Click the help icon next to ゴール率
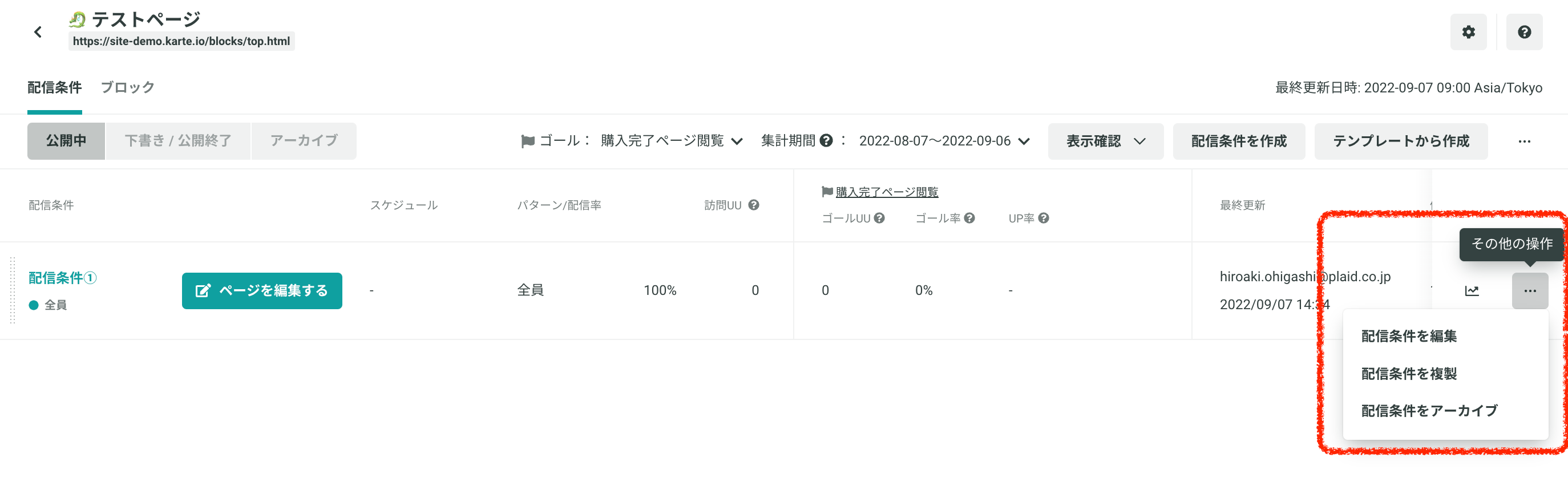 [x=969, y=218]
